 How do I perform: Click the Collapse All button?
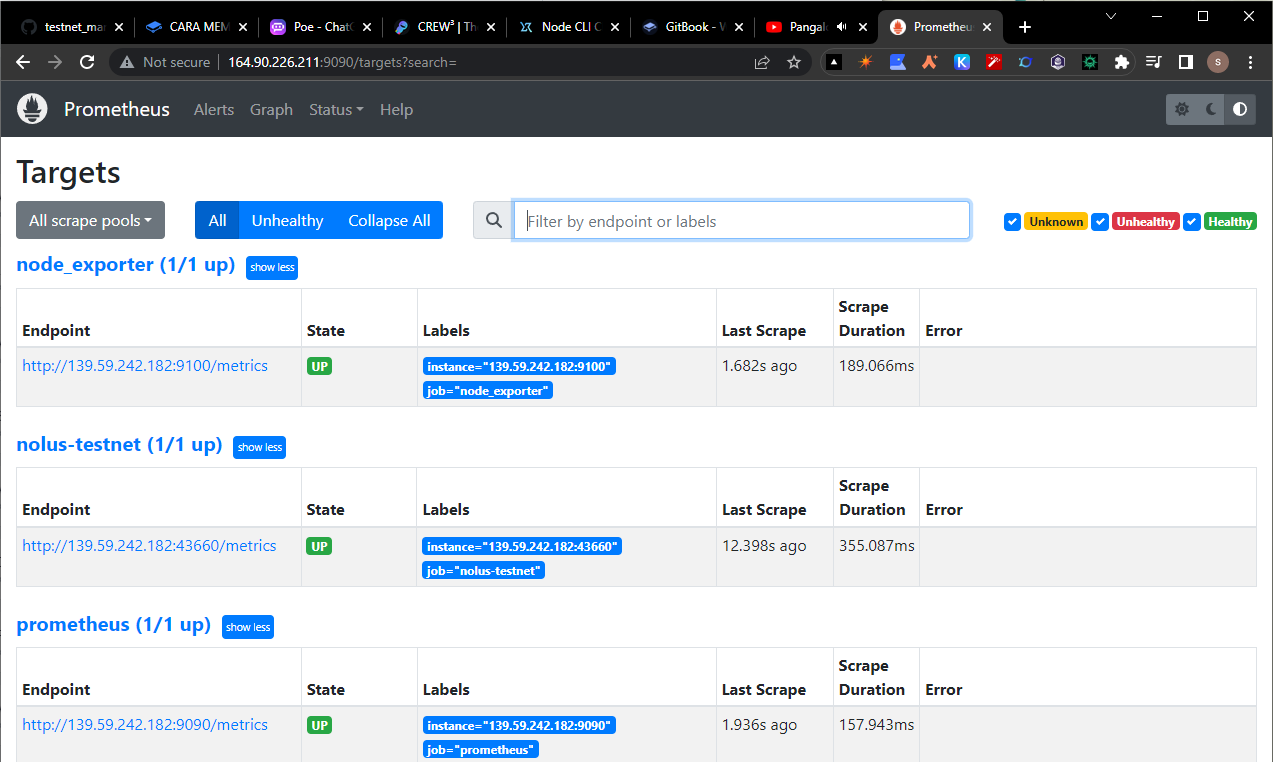(389, 220)
